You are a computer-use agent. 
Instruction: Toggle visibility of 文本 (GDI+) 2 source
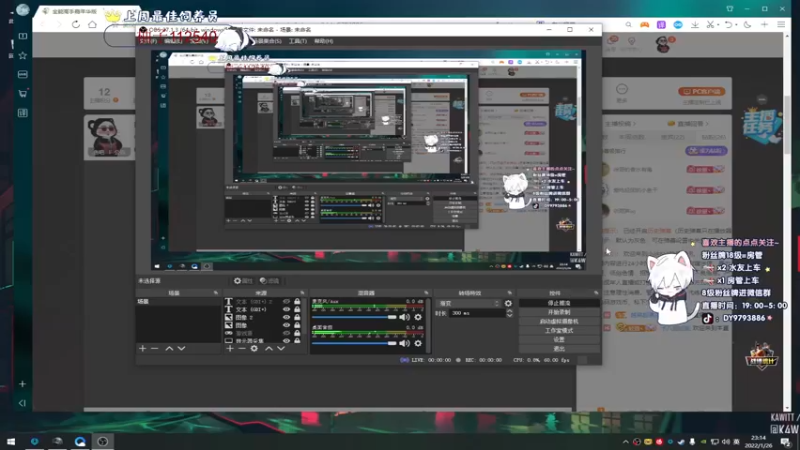point(286,302)
